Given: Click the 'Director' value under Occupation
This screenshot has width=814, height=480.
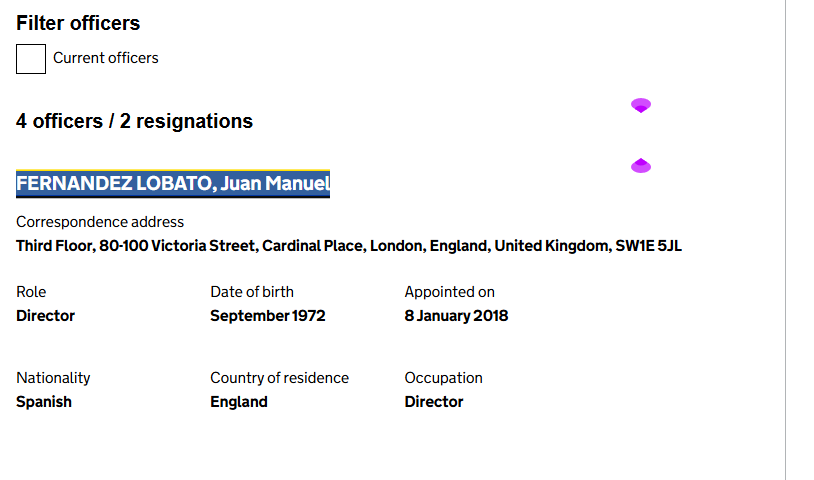Looking at the screenshot, I should (434, 402).
